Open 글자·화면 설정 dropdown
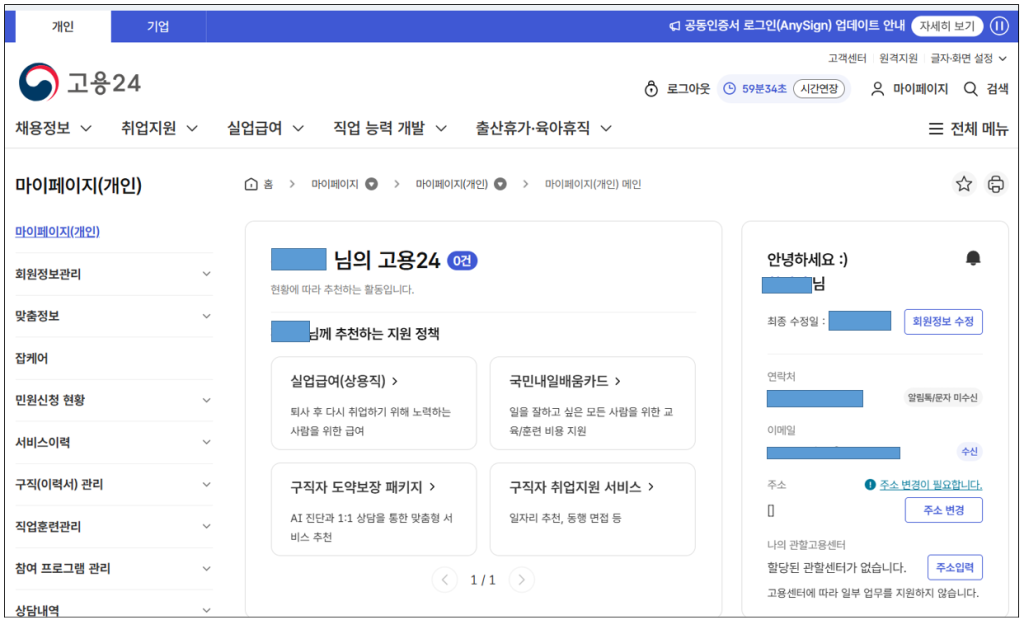This screenshot has width=1024, height=620. click(x=968, y=59)
